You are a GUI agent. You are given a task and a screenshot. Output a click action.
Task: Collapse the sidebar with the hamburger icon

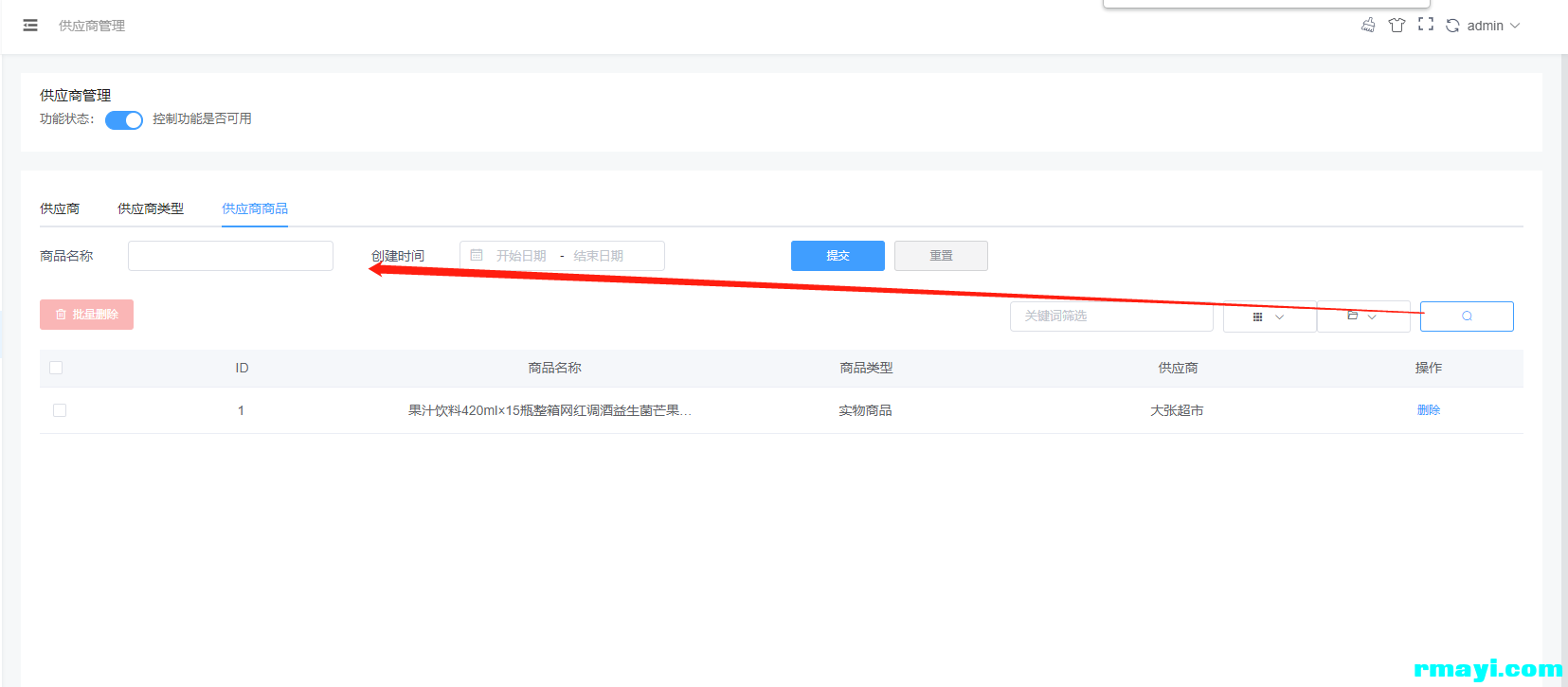tap(30, 26)
